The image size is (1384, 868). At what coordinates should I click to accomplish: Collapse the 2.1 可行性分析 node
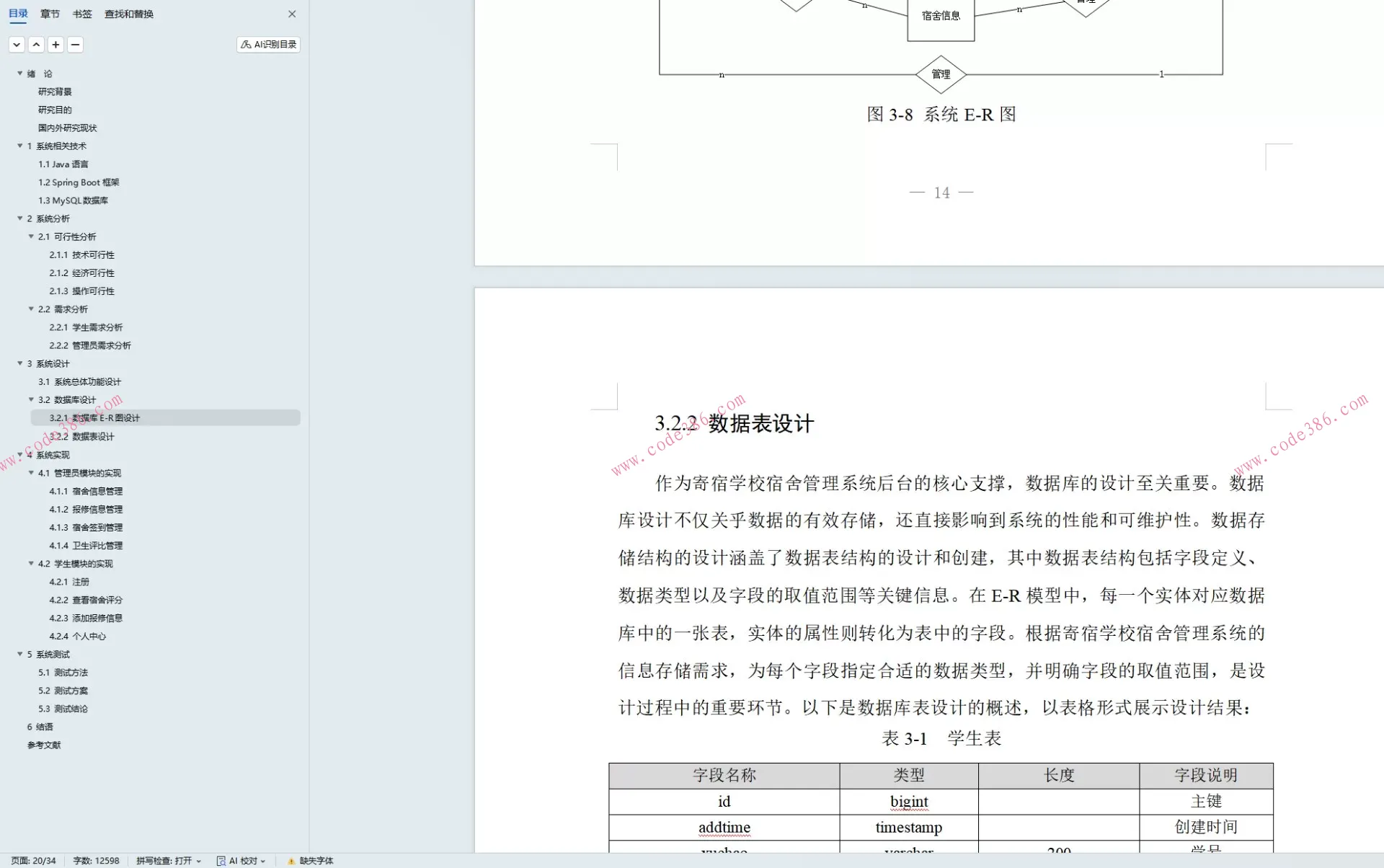(31, 236)
